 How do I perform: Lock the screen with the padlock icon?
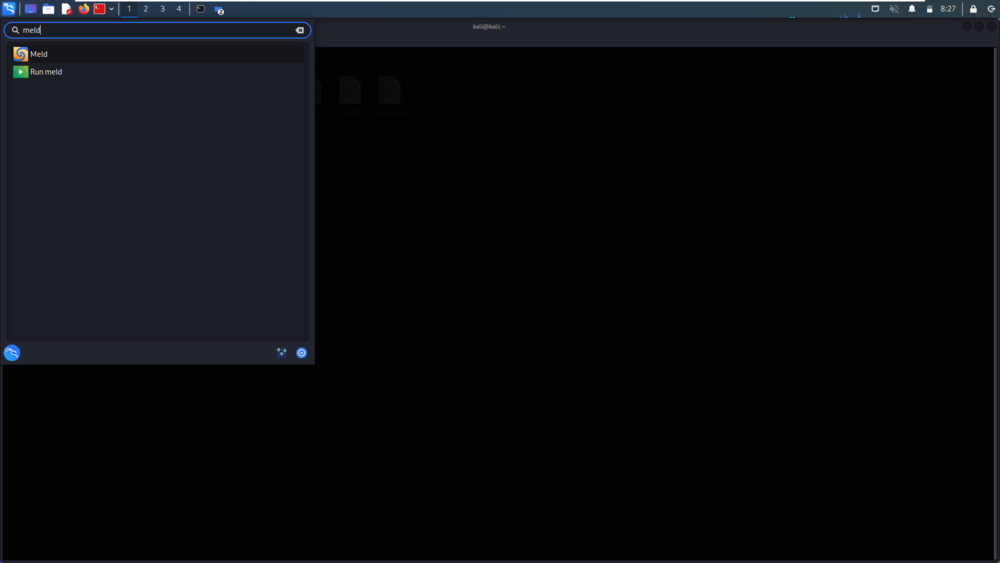[x=973, y=9]
